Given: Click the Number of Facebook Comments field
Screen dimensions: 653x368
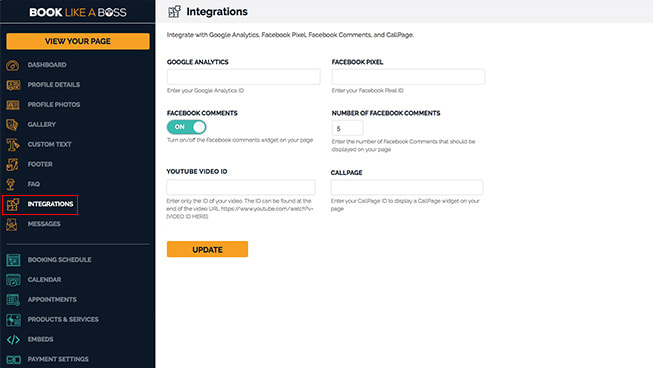Looking at the screenshot, I should 347,128.
